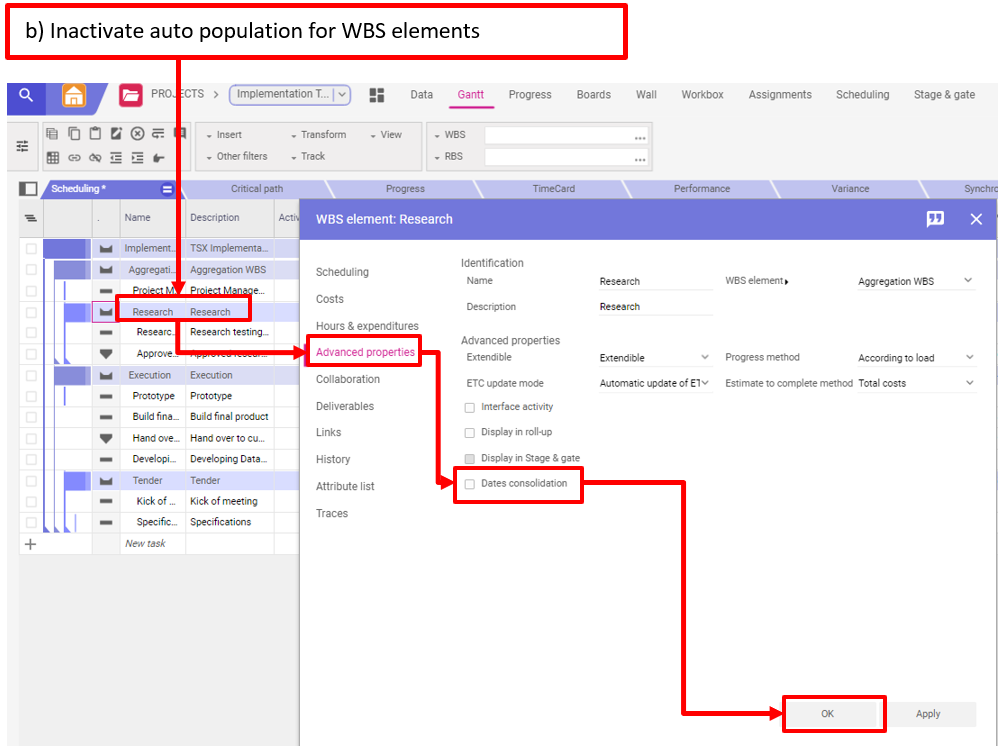Click the circled X delete icon
The width and height of the screenshot is (1001, 749).
point(137,134)
